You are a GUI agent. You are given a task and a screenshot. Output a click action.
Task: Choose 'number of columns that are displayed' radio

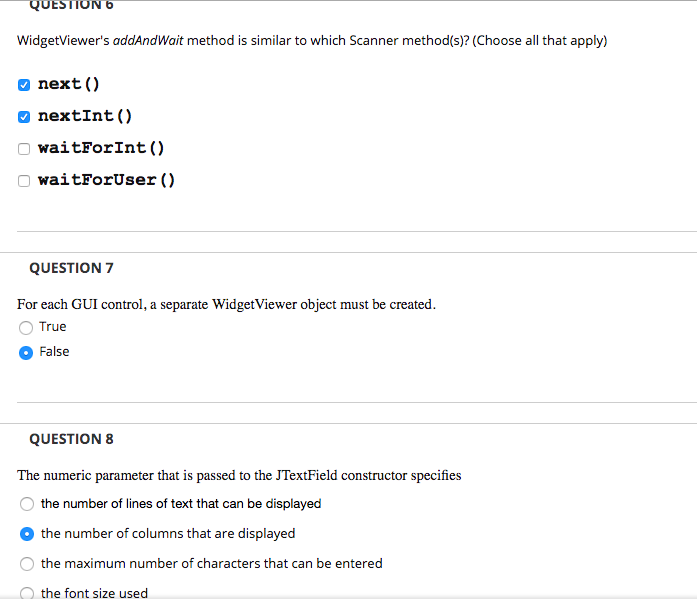(x=28, y=534)
